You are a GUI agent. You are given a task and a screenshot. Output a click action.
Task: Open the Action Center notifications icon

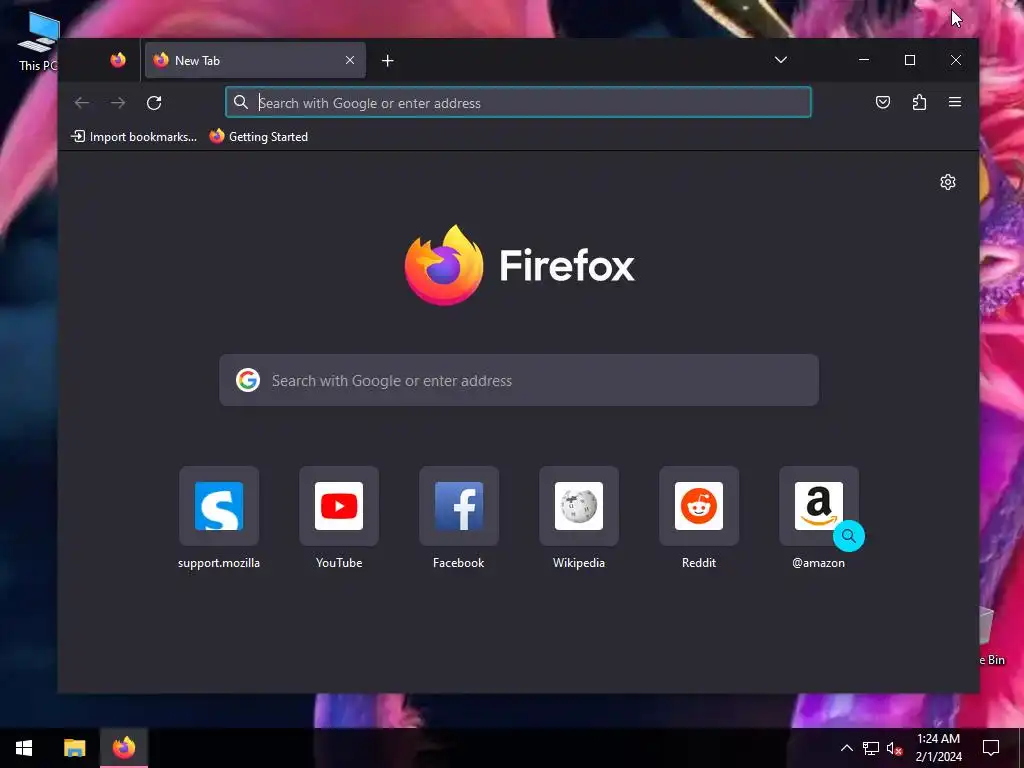click(x=991, y=748)
